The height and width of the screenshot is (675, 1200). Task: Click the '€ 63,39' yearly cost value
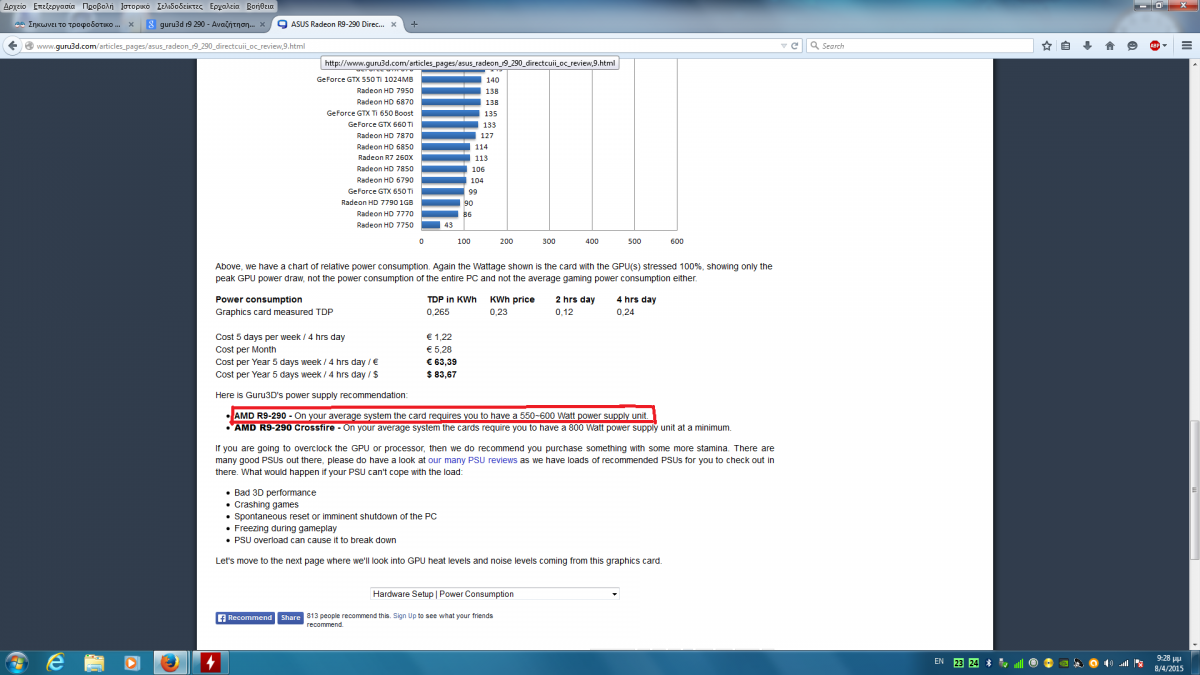point(443,362)
